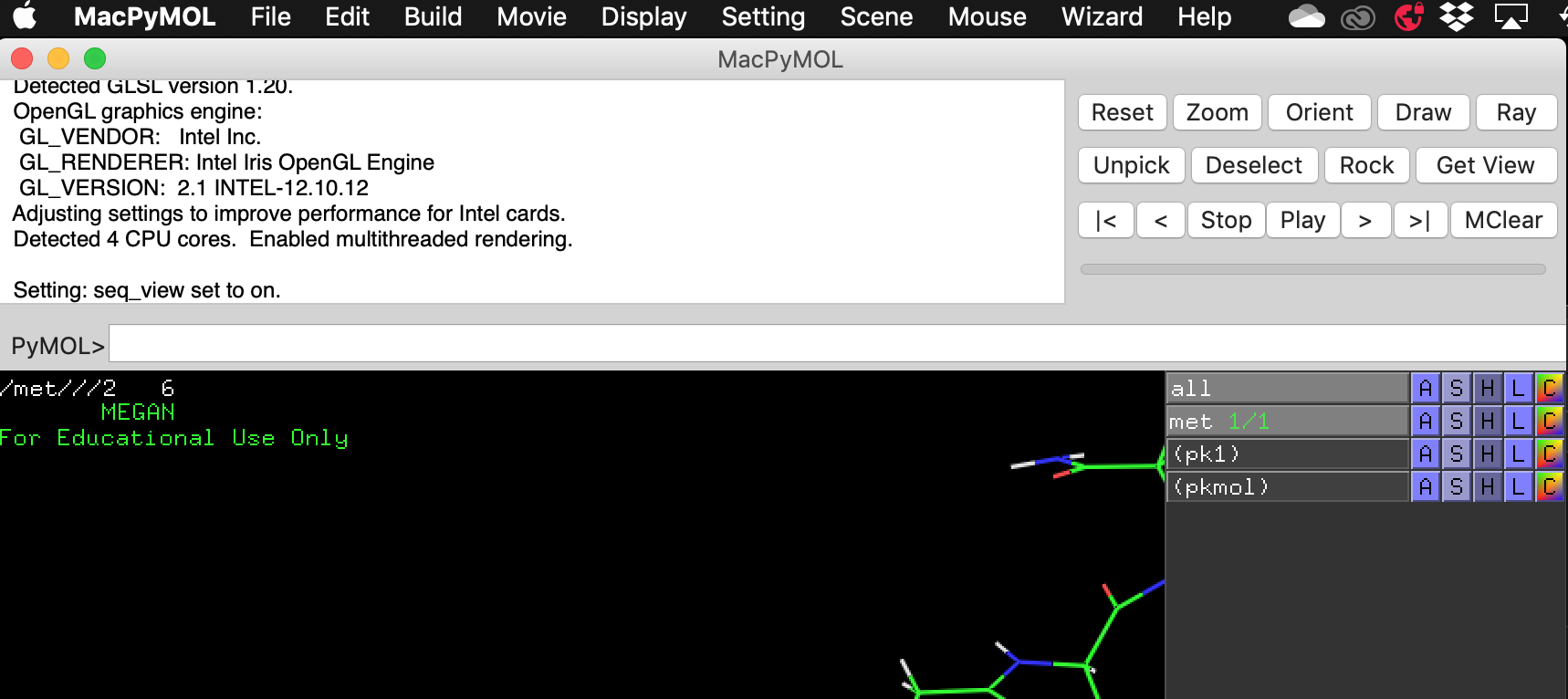Screen dimensions: 1568x699
Task: Open the S (Show) menu for (pk1)
Action: (x=1456, y=454)
